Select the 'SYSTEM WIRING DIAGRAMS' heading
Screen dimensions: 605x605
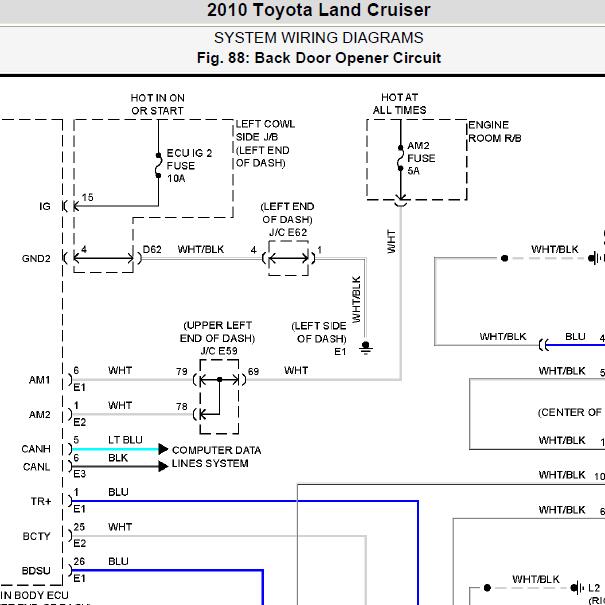tap(318, 38)
